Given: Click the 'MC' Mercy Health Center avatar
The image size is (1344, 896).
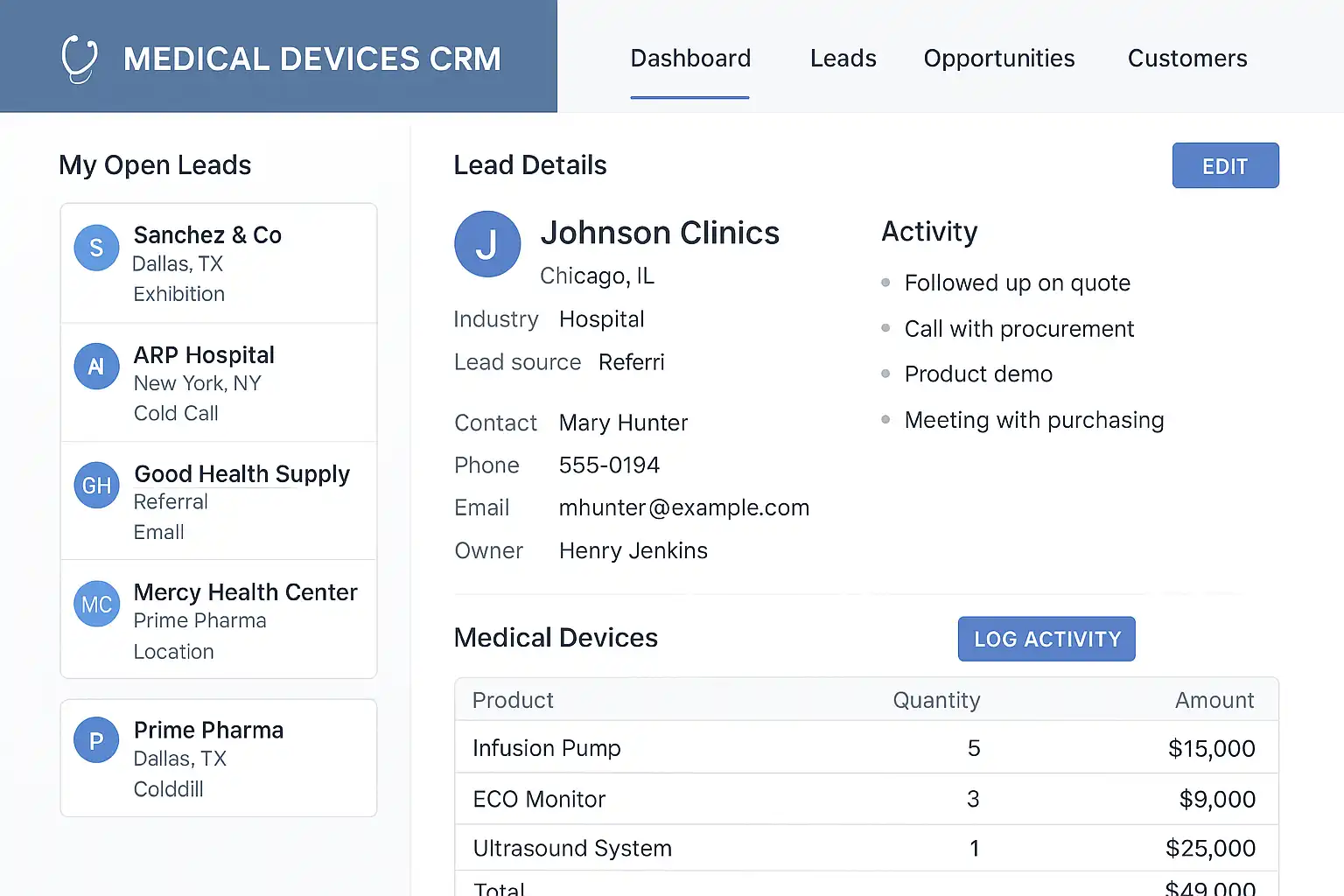Looking at the screenshot, I should [96, 605].
